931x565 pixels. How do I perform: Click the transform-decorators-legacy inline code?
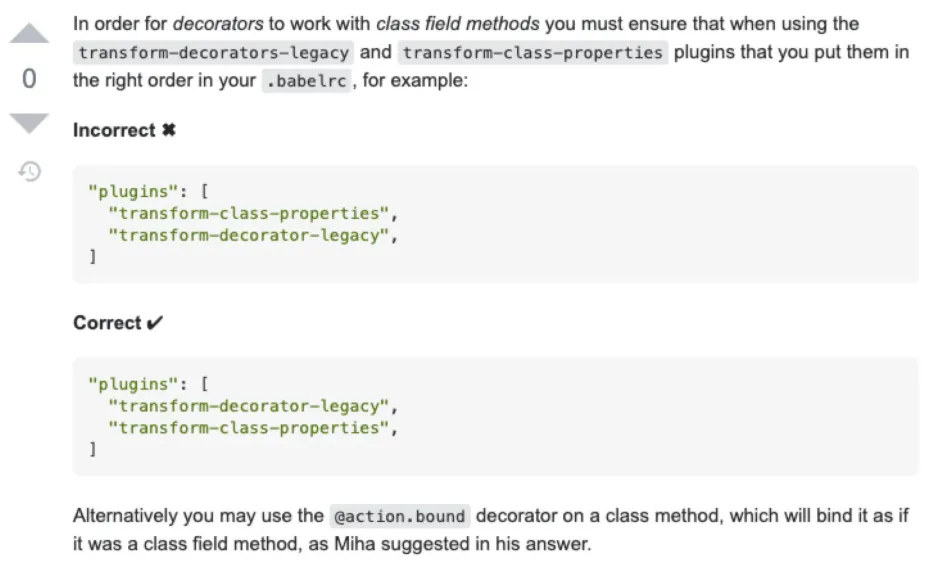click(x=214, y=53)
